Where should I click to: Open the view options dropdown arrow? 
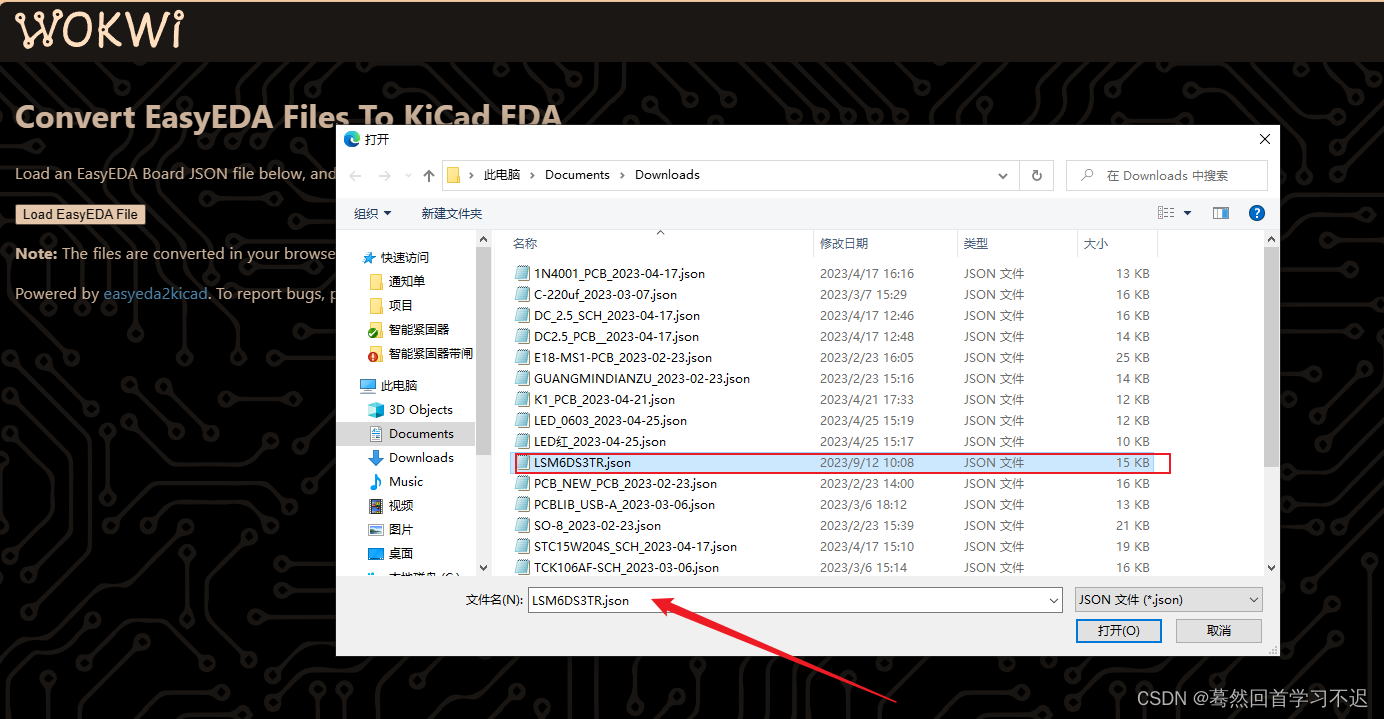pyautogui.click(x=1188, y=213)
